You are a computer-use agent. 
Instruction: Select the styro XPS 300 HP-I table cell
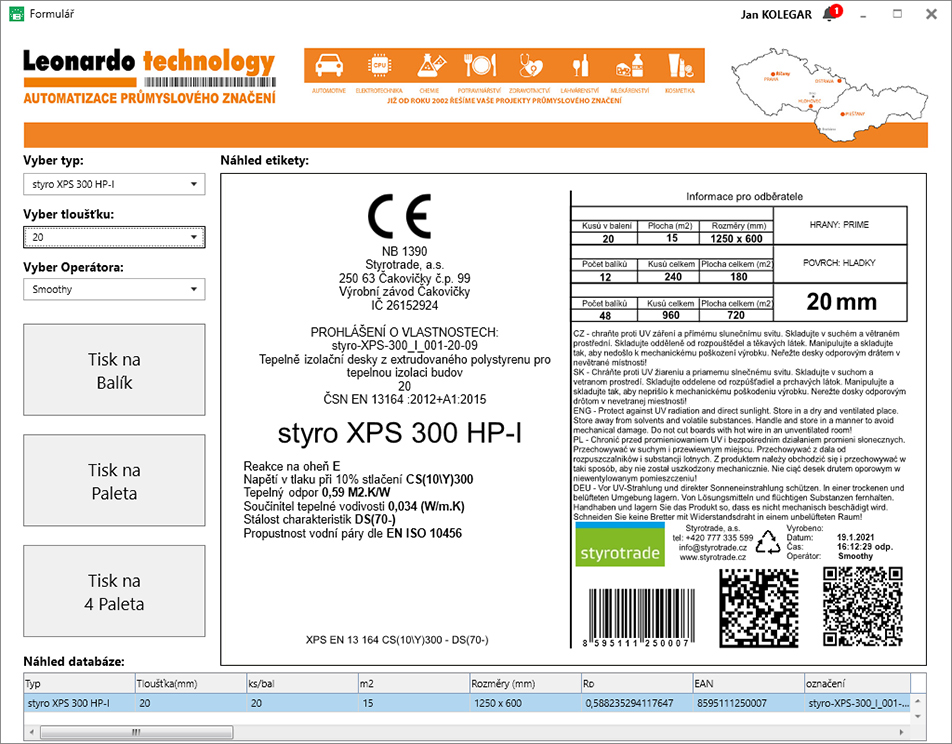point(79,703)
